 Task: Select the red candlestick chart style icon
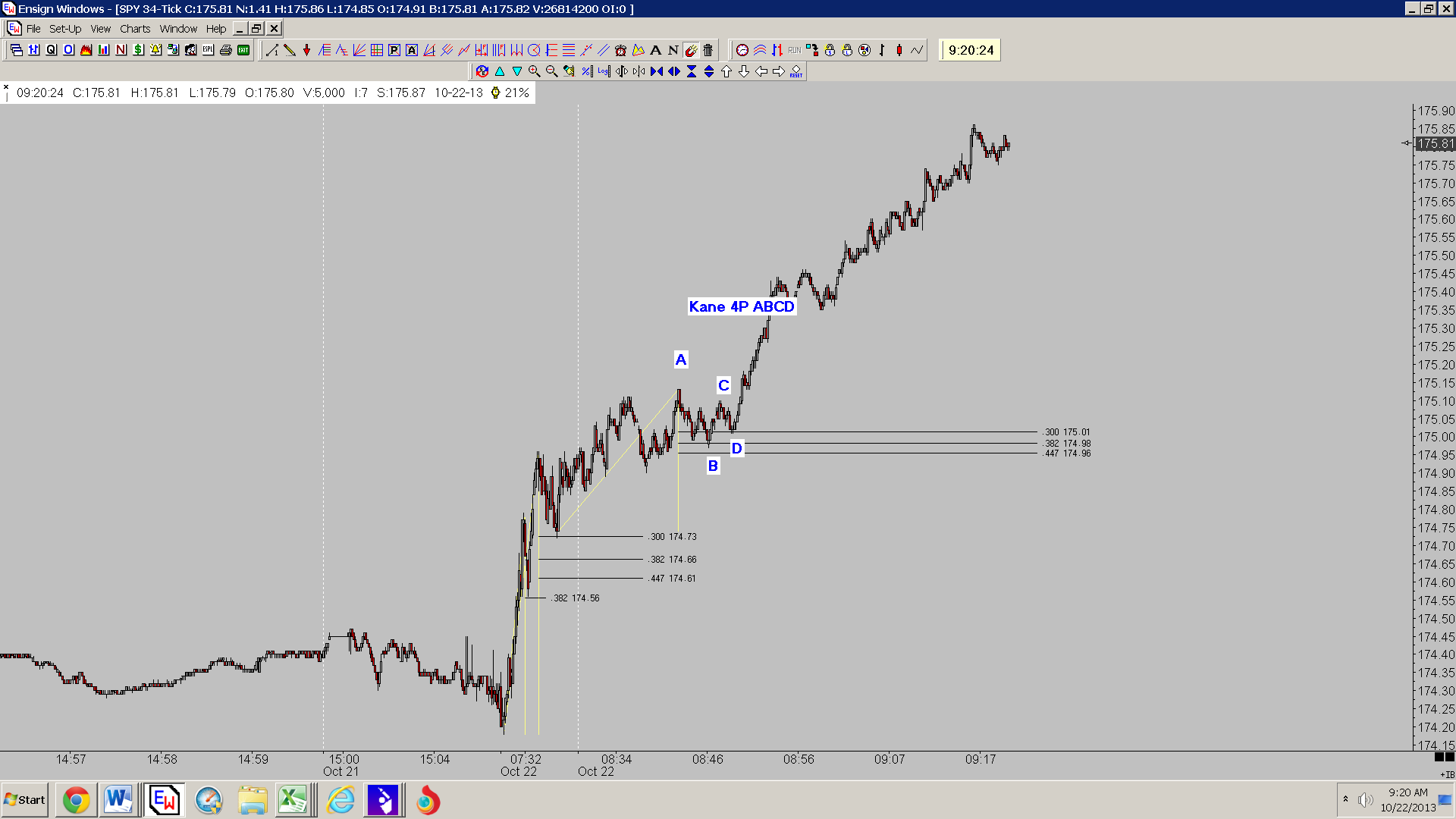(899, 50)
